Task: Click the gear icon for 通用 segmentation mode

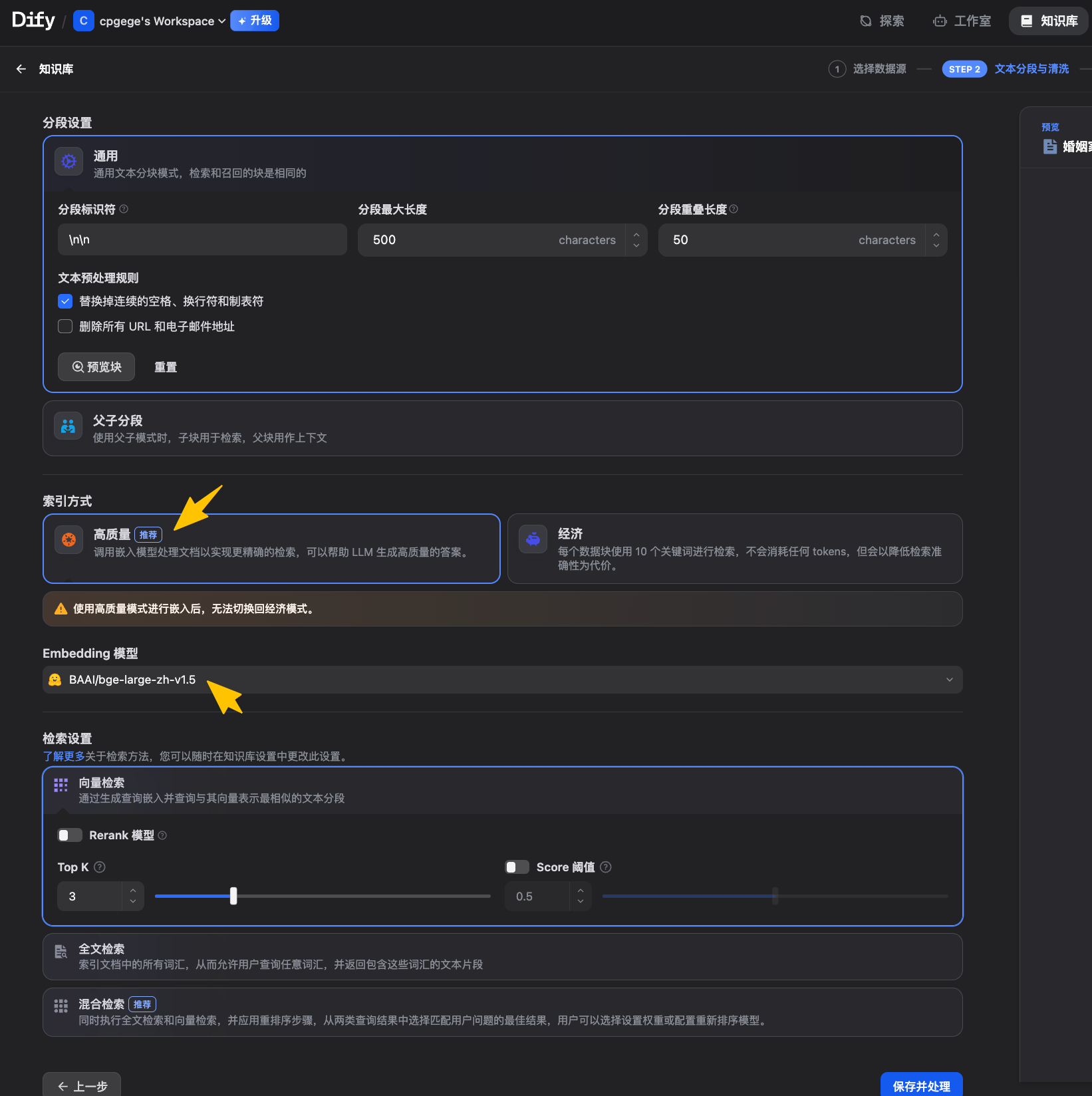Action: pyautogui.click(x=68, y=162)
